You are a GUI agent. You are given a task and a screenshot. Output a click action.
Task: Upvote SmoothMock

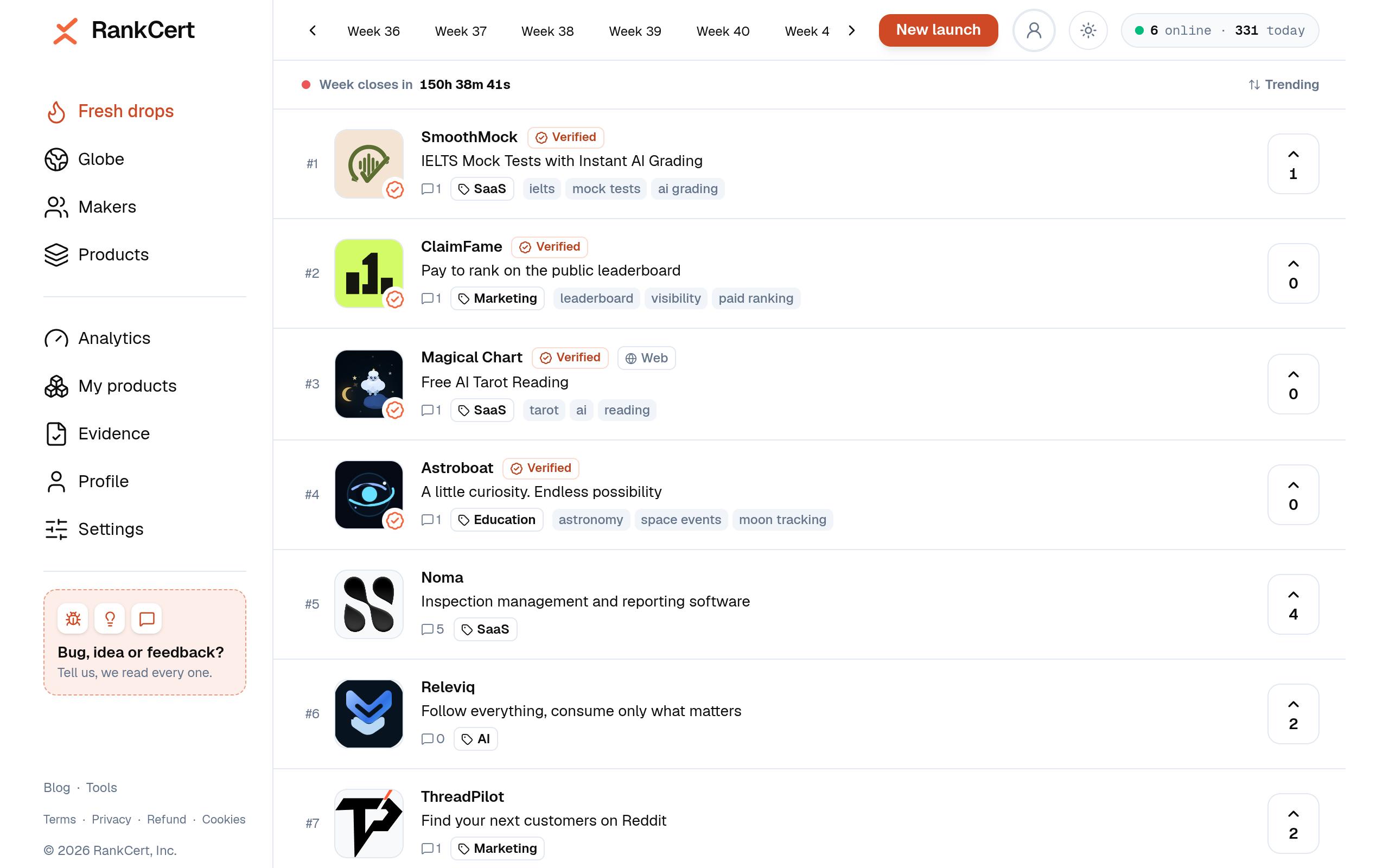click(1293, 164)
